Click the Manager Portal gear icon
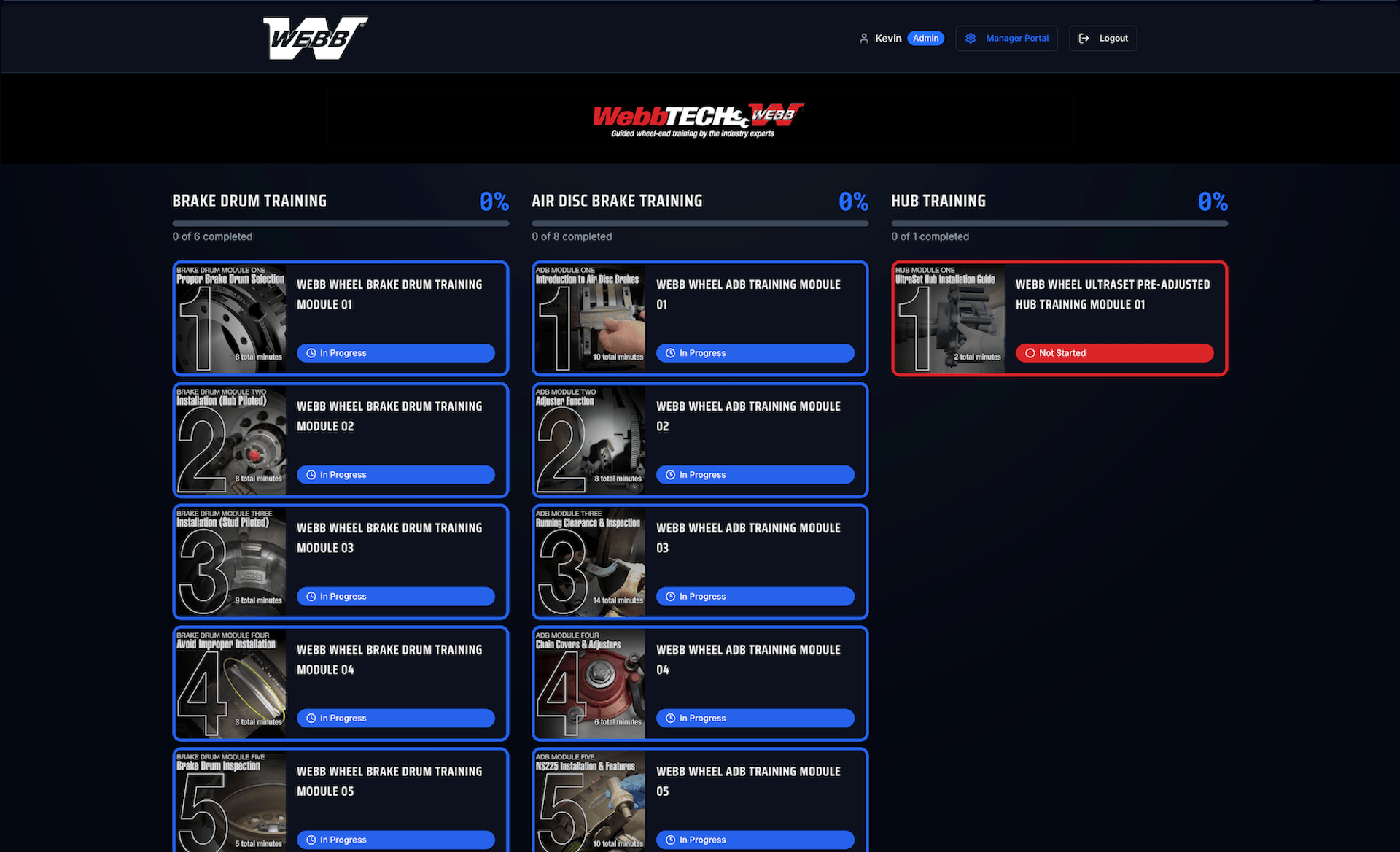This screenshot has height=852, width=1400. 971,39
